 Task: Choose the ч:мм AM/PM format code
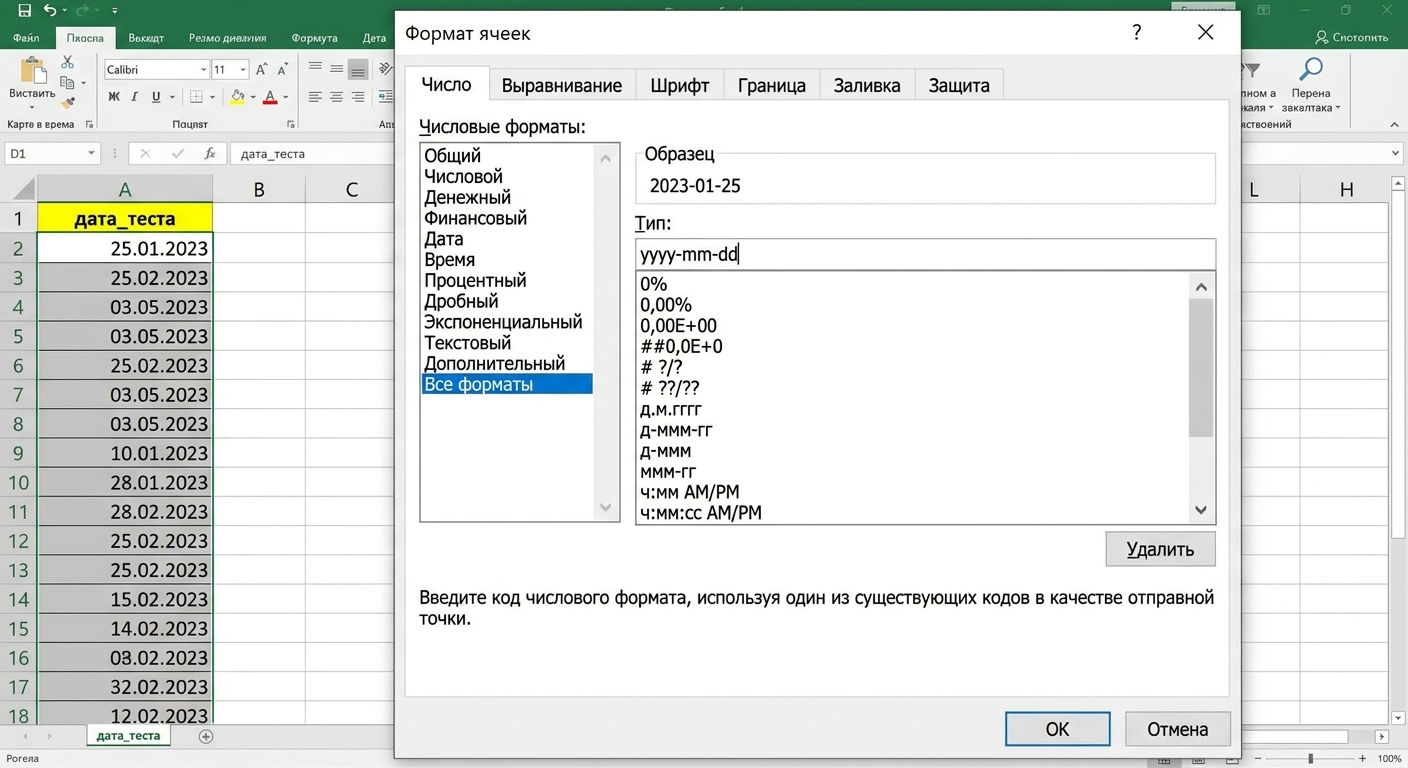[690, 492]
